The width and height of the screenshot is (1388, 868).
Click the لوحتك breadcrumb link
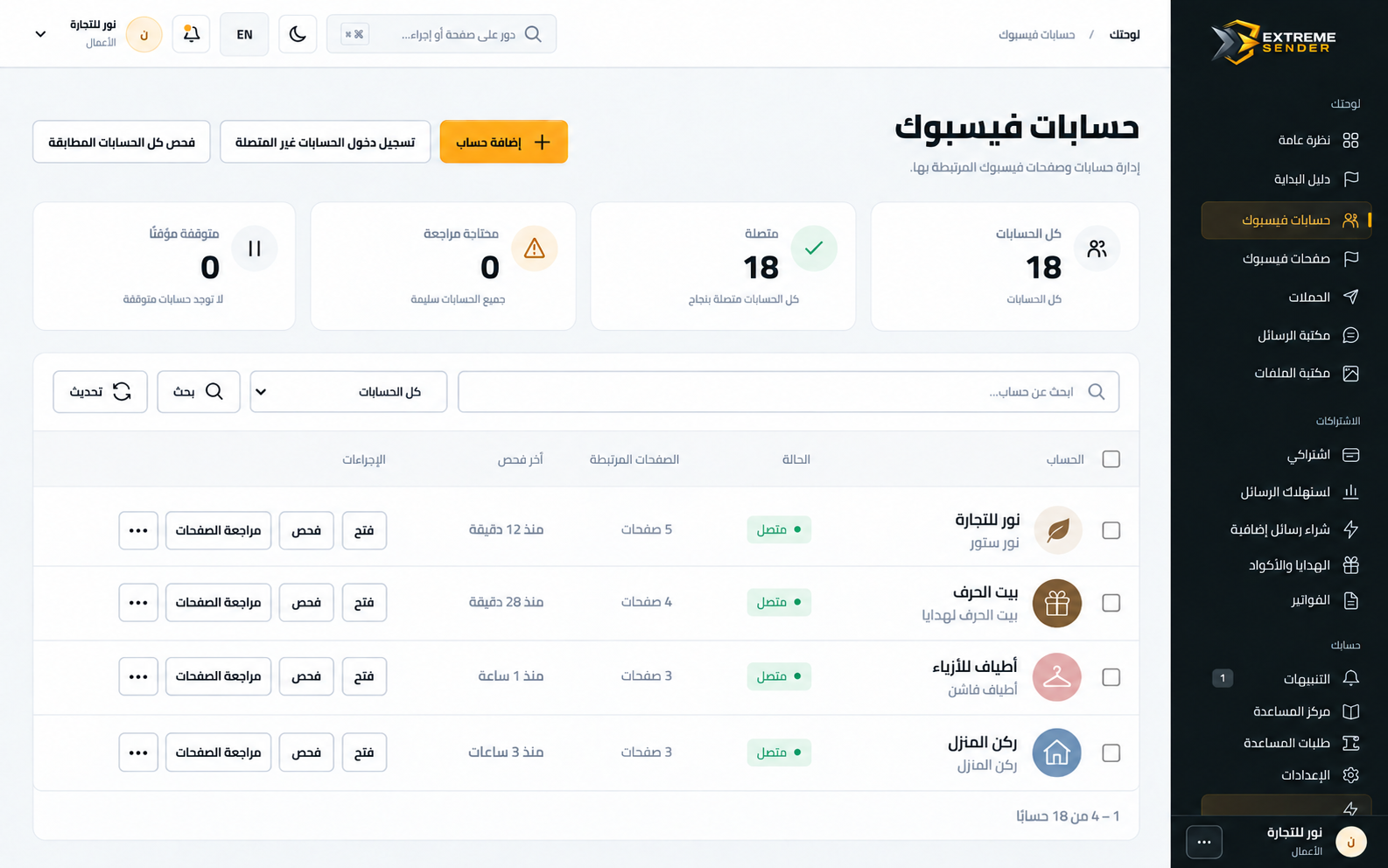tap(1125, 34)
